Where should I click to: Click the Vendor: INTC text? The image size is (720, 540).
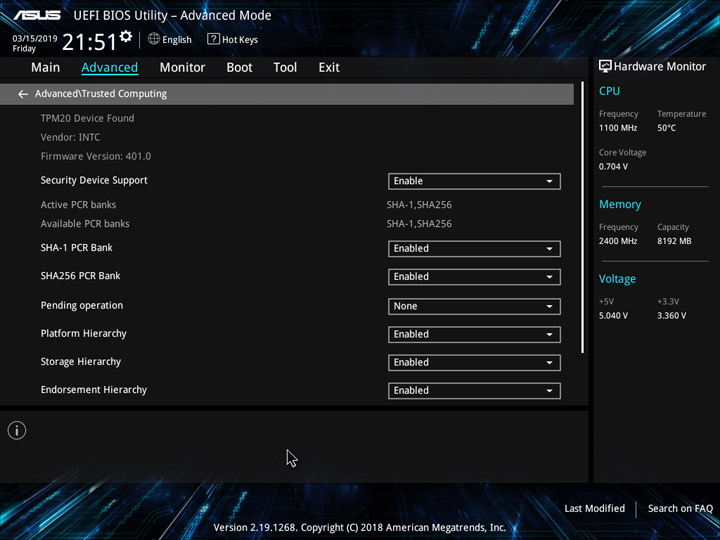click(70, 137)
